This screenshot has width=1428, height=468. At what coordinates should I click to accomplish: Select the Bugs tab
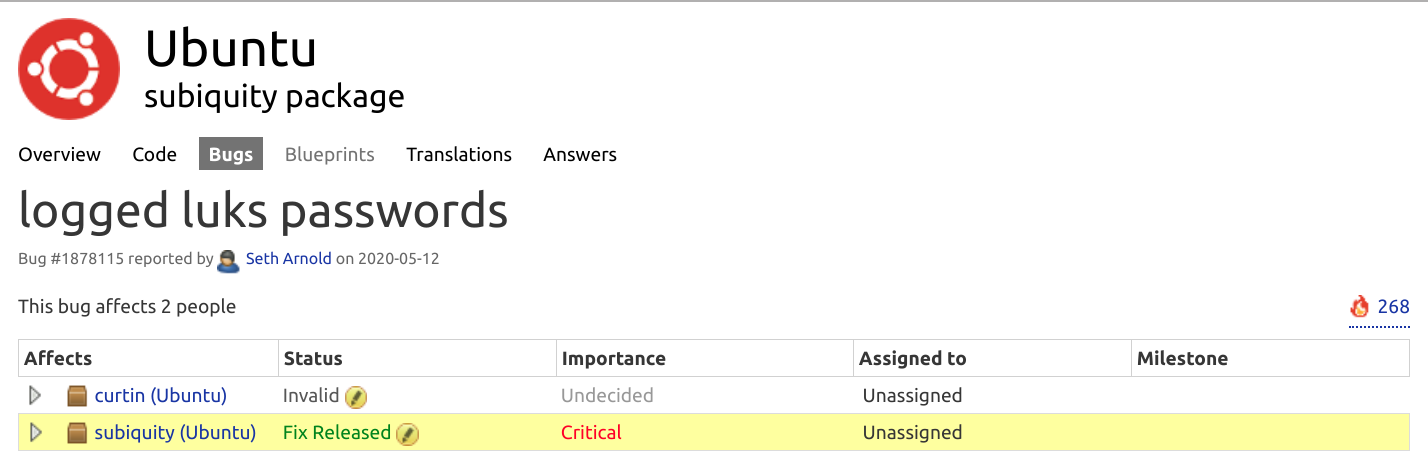(231, 154)
